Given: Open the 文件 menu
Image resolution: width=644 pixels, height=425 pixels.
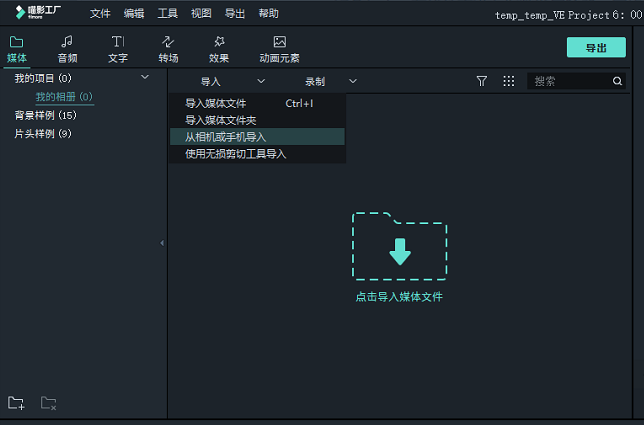Looking at the screenshot, I should (100, 14).
